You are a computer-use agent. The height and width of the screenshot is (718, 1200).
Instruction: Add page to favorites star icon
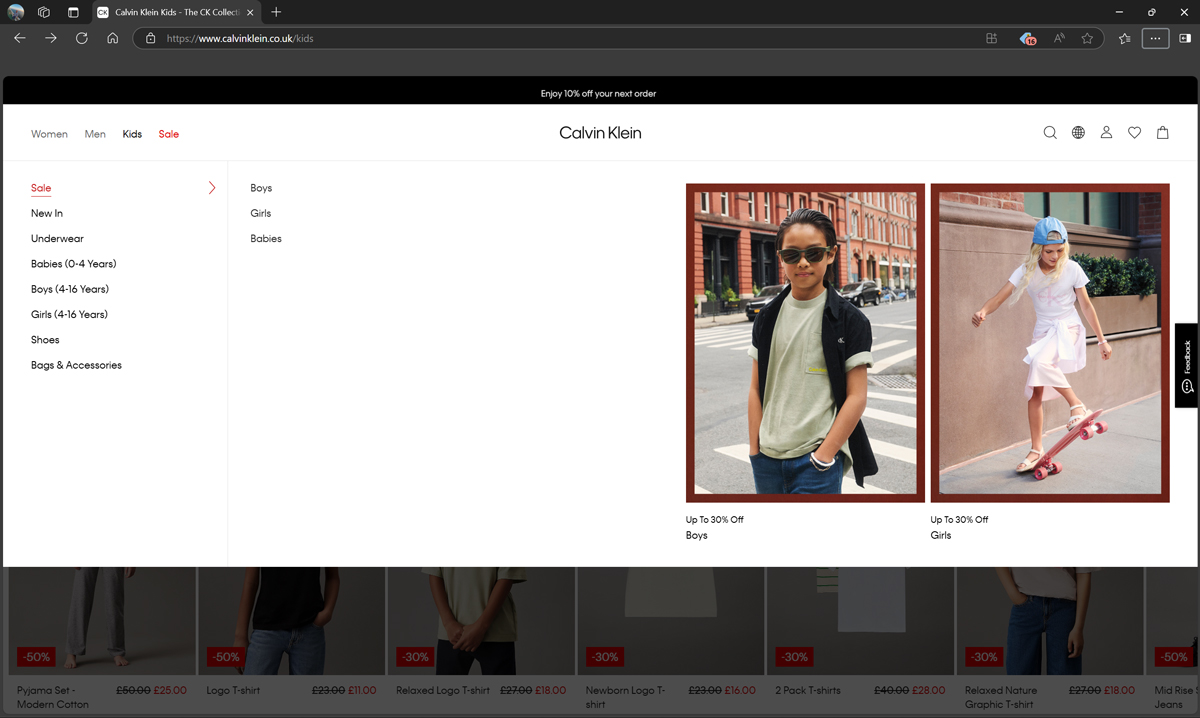(1087, 39)
